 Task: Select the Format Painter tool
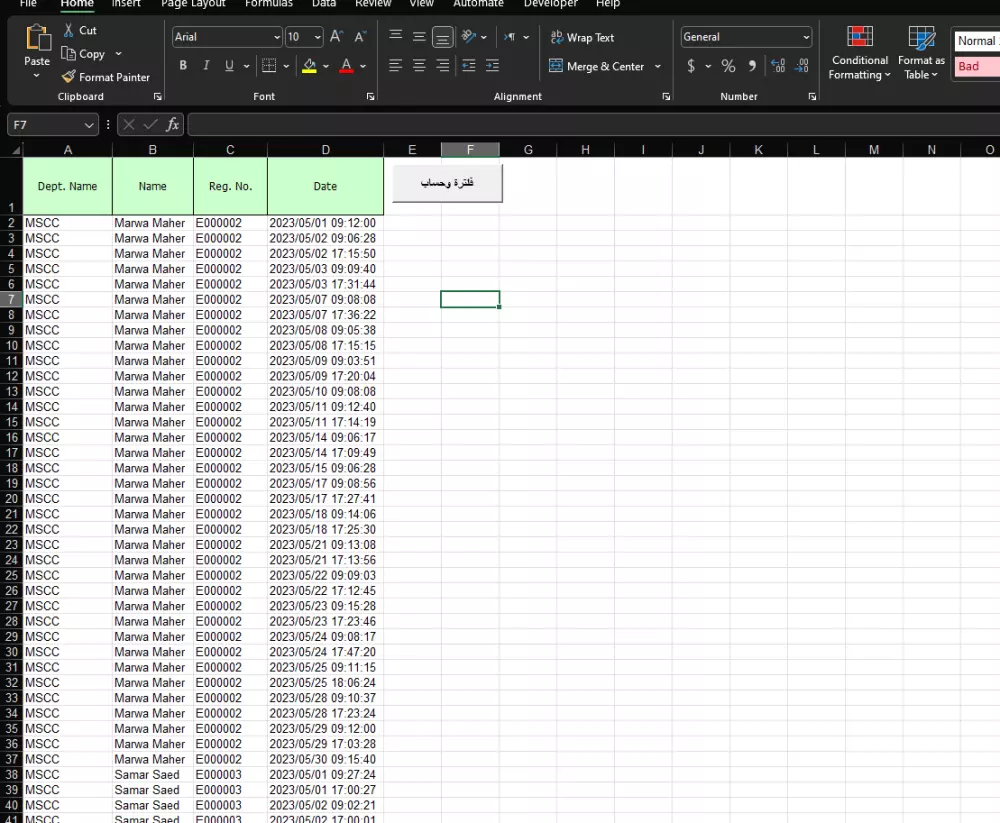(107, 77)
